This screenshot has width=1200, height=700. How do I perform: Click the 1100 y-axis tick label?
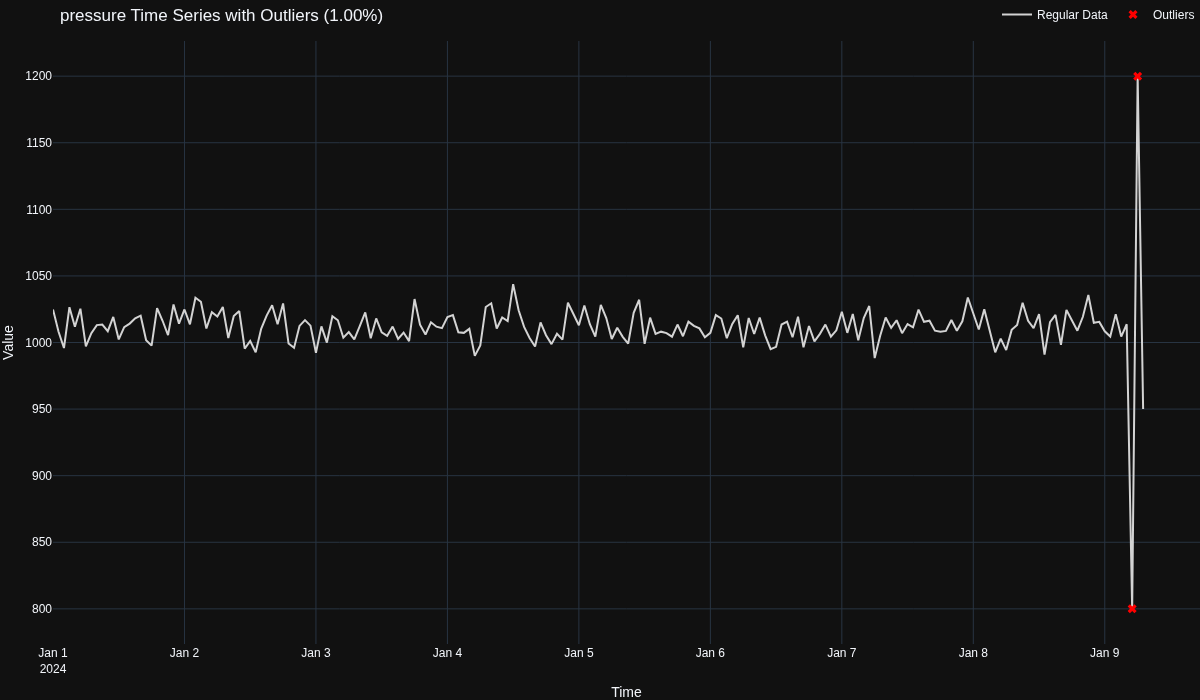39,209
